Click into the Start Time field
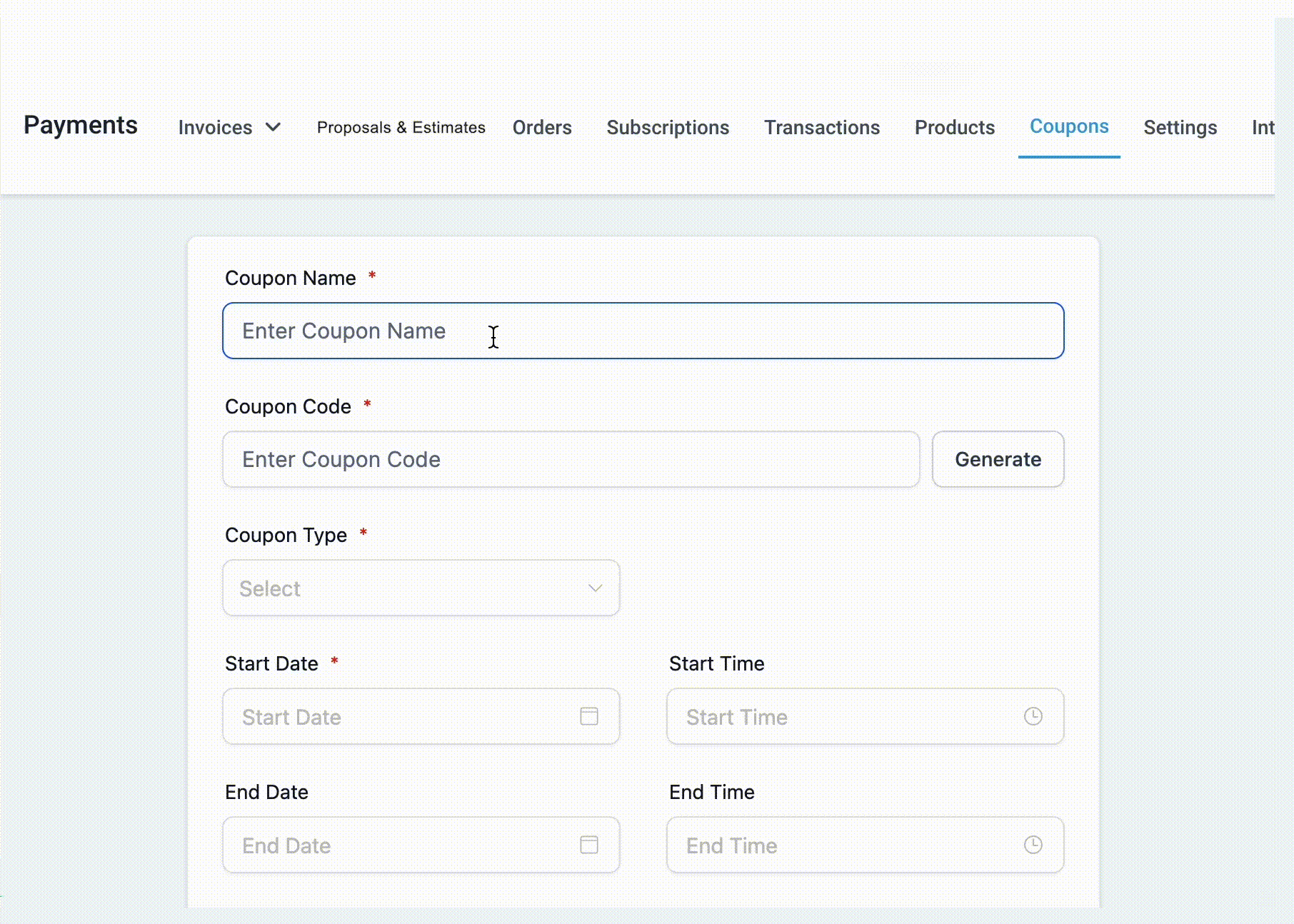The image size is (1294, 924). (843, 717)
